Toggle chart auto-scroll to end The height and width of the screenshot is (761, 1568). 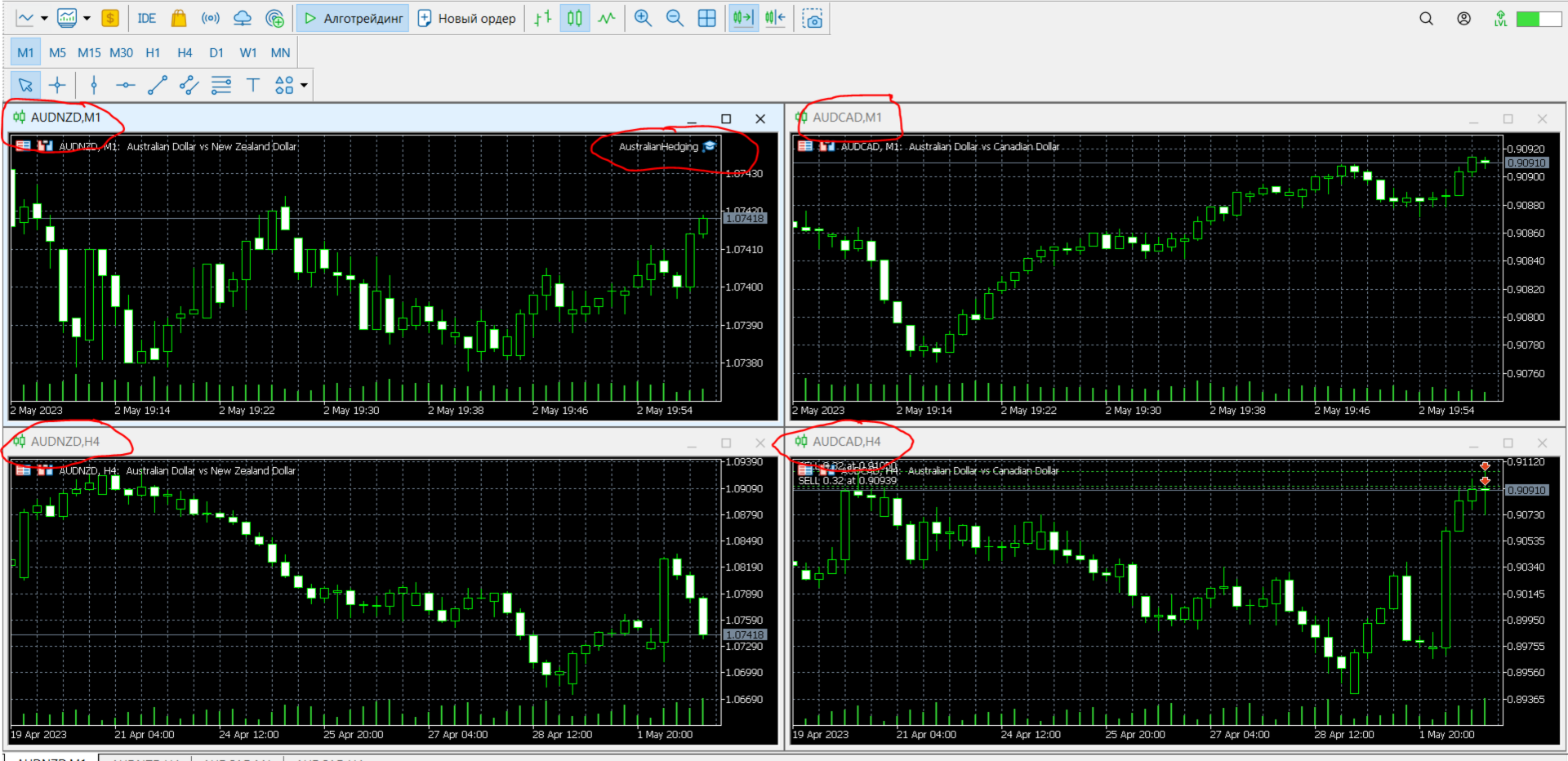click(x=743, y=19)
